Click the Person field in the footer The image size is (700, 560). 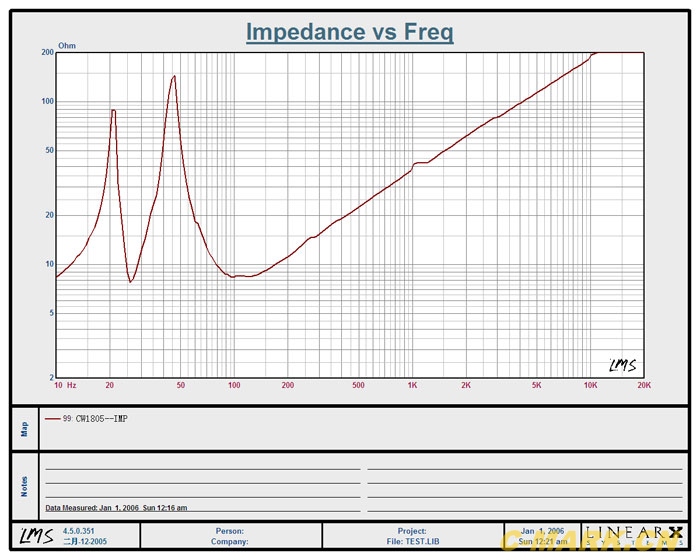point(230,531)
